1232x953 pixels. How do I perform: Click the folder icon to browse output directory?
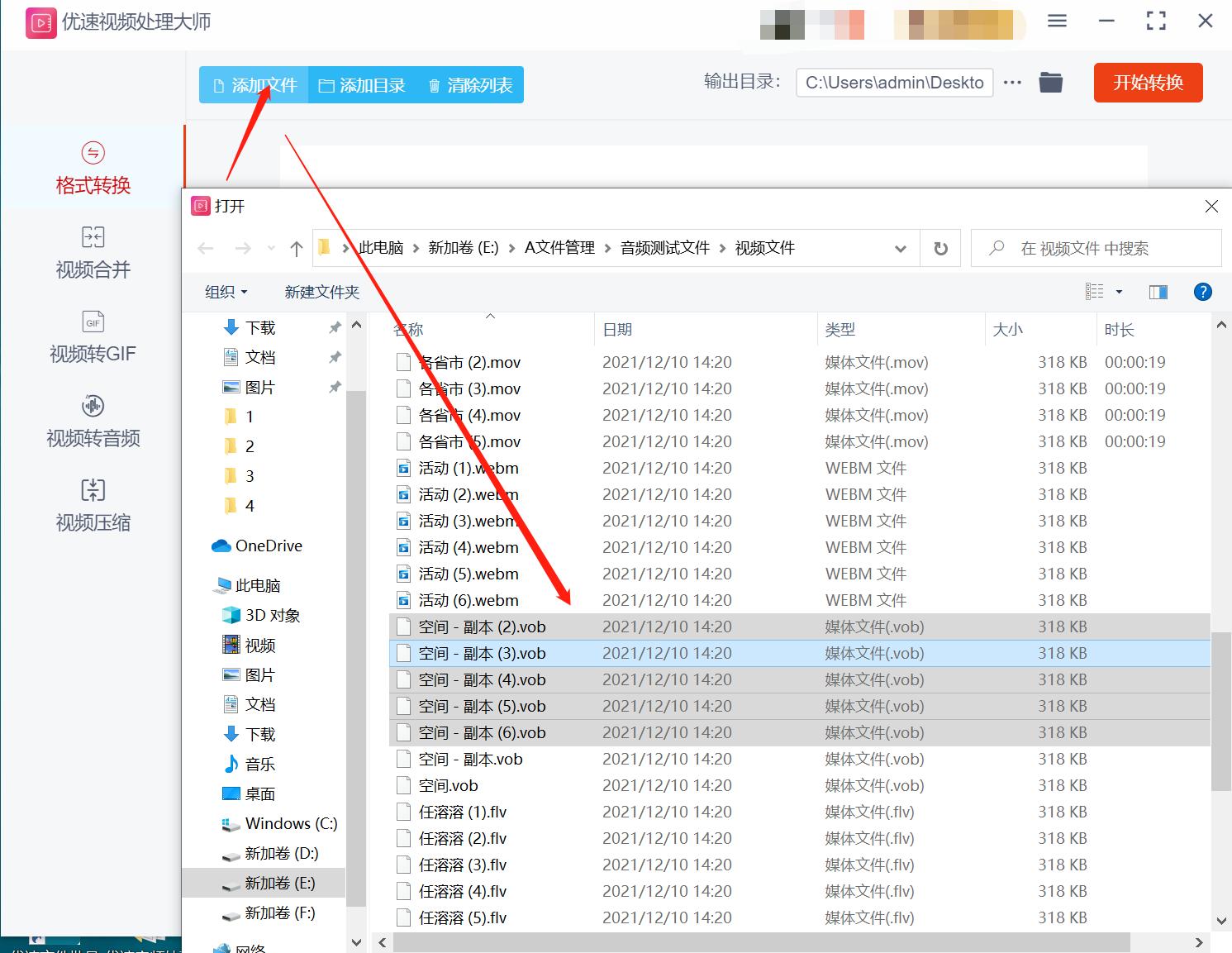(1050, 82)
